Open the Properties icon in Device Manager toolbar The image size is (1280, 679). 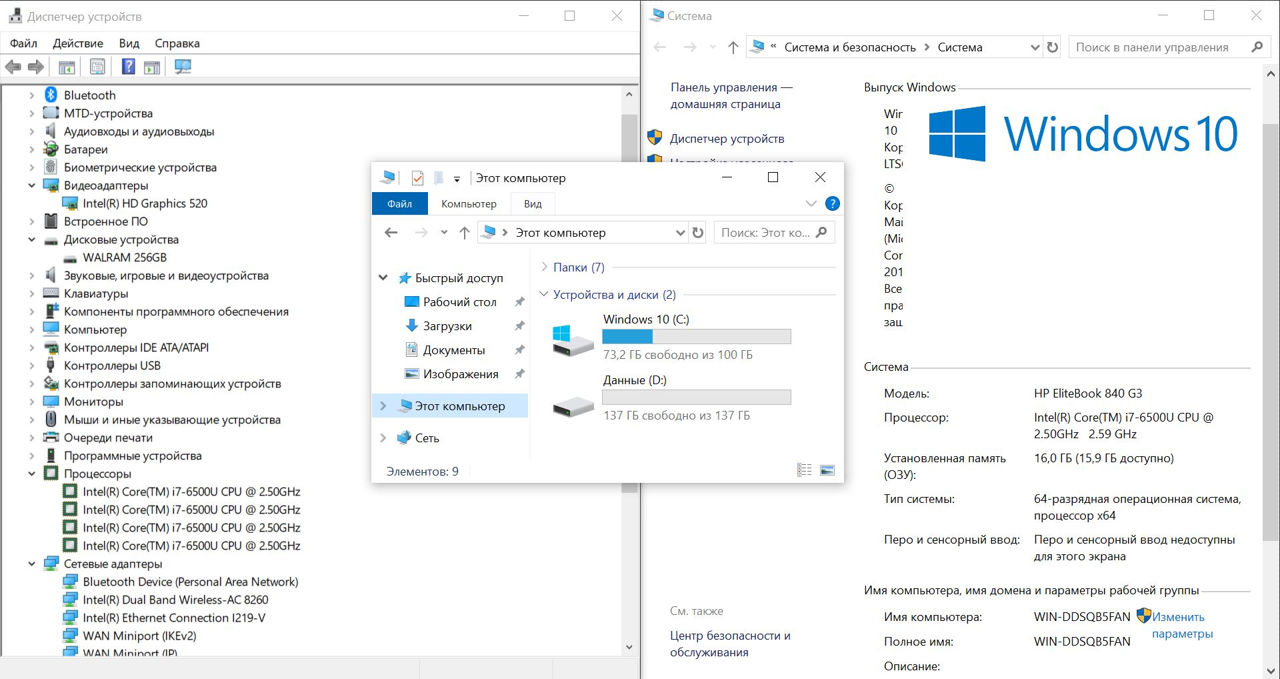pos(97,67)
